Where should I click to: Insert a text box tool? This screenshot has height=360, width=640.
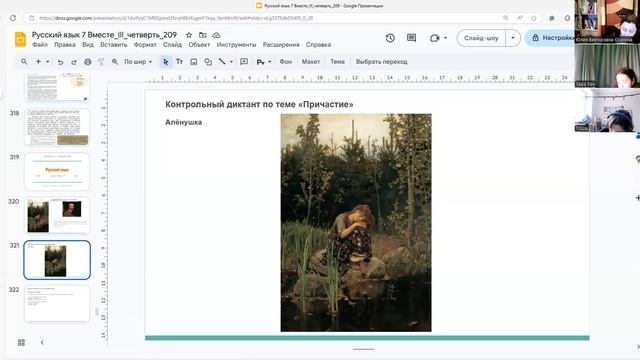[180, 62]
